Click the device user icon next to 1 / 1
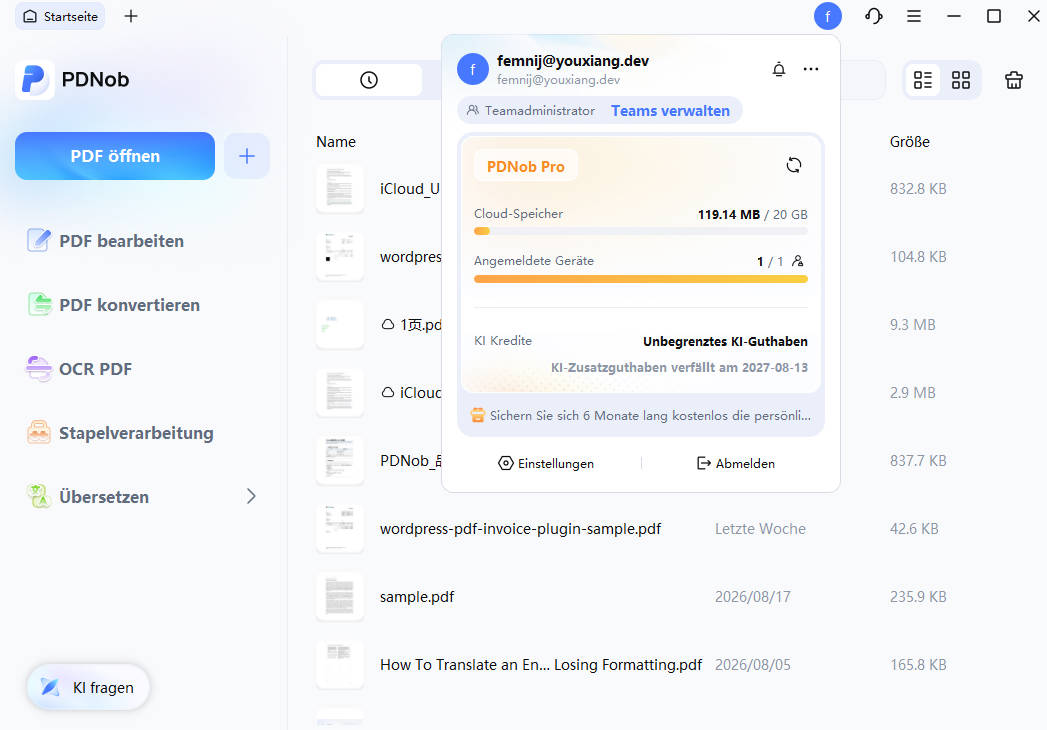 pos(797,261)
